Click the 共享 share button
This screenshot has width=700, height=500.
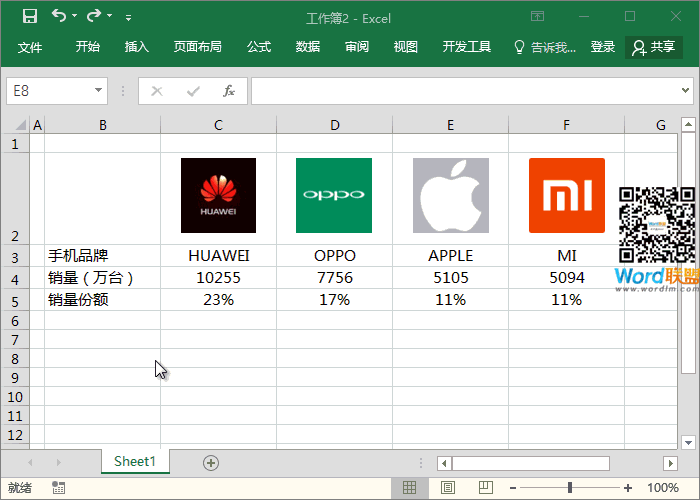point(654,47)
